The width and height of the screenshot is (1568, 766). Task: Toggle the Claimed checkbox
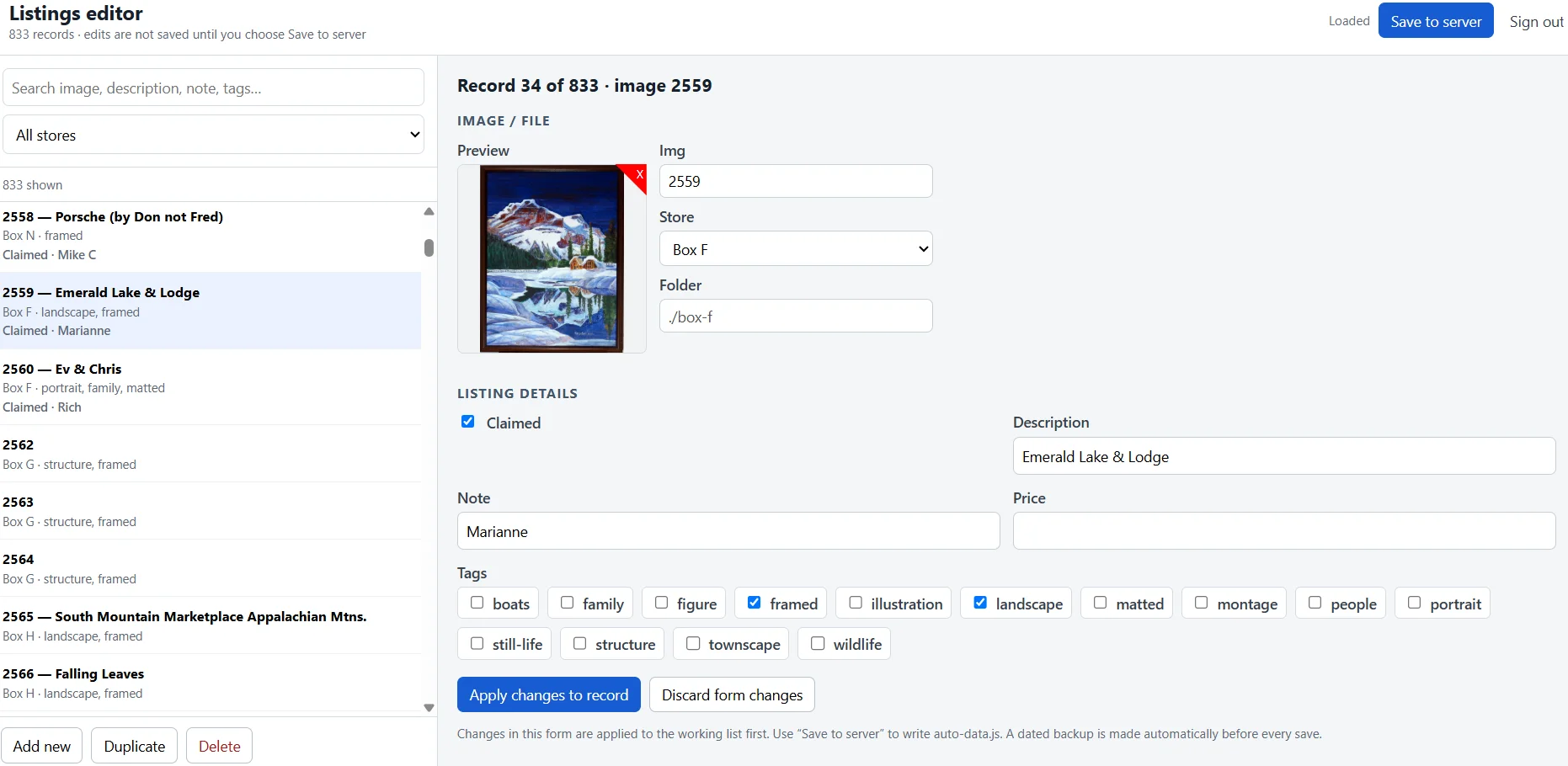tap(468, 422)
